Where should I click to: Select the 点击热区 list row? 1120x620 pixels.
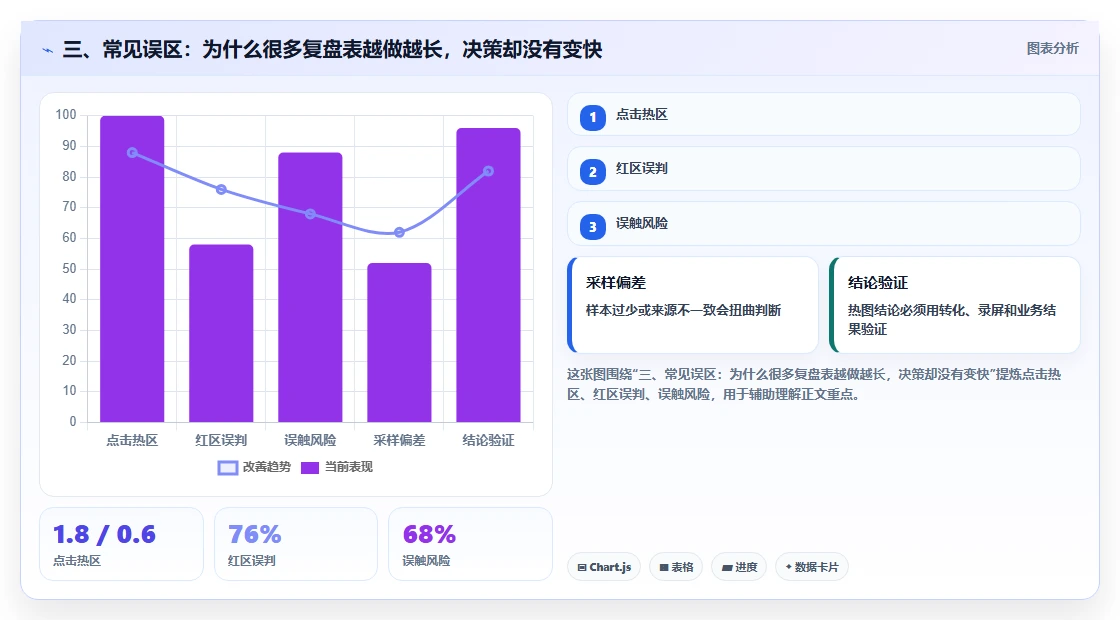tap(824, 114)
